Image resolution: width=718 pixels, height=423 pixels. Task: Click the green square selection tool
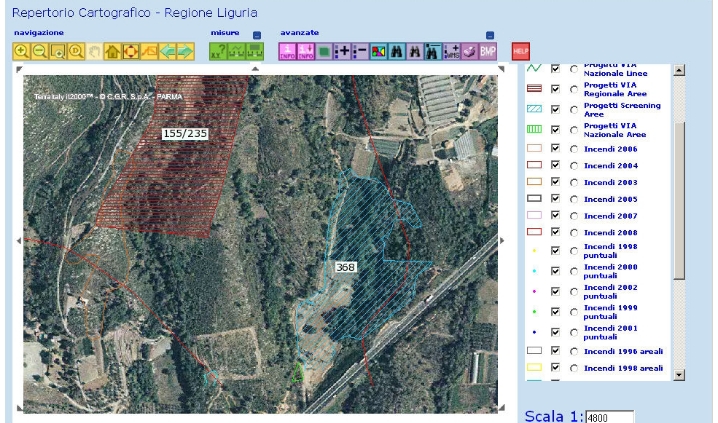click(324, 51)
